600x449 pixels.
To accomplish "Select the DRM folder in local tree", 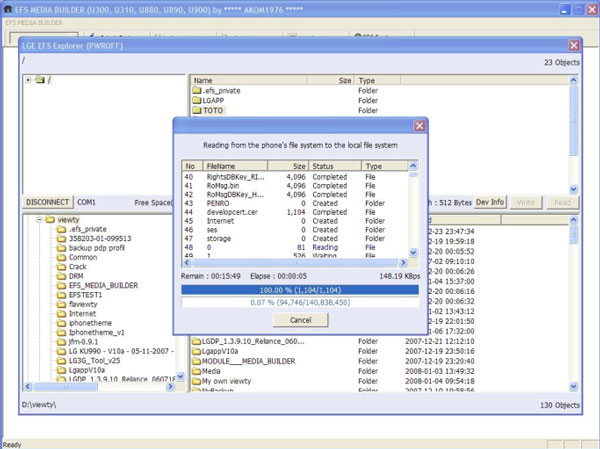I will [75, 276].
